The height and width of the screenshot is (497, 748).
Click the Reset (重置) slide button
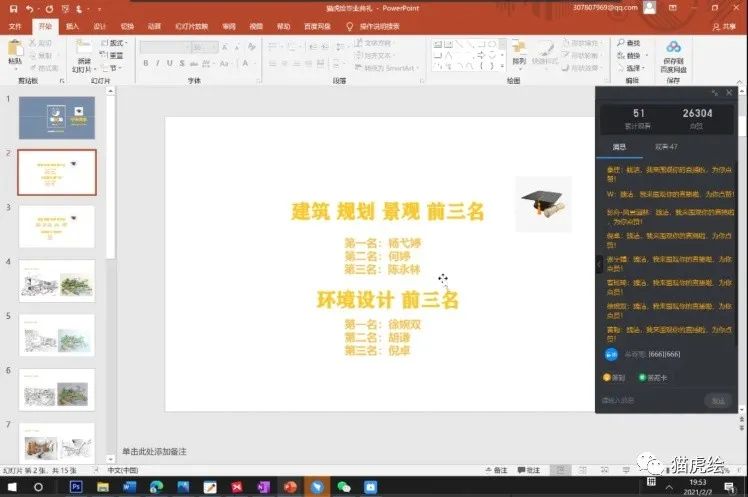coord(112,55)
